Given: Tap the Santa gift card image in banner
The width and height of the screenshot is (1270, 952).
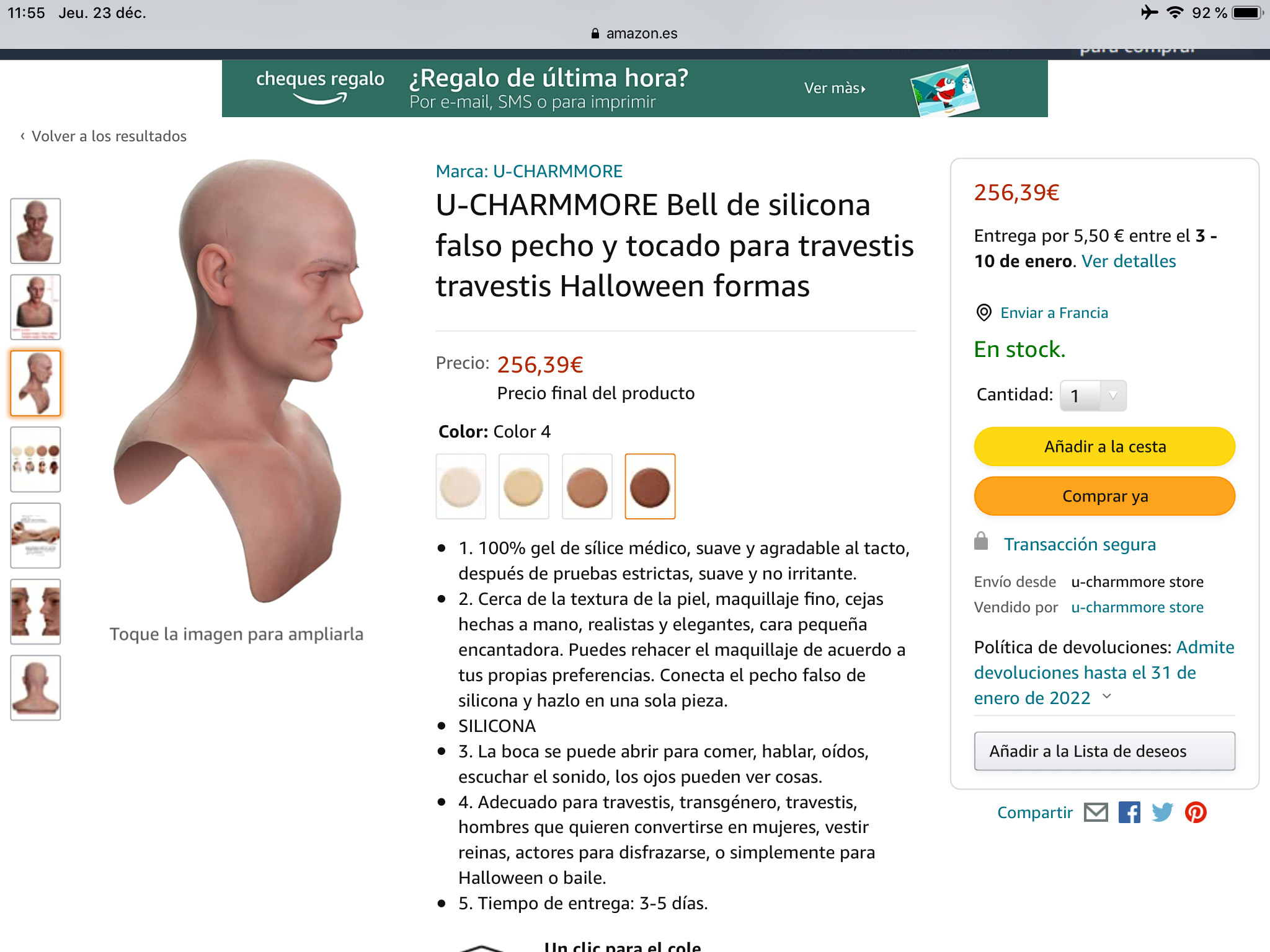Looking at the screenshot, I should 944,90.
